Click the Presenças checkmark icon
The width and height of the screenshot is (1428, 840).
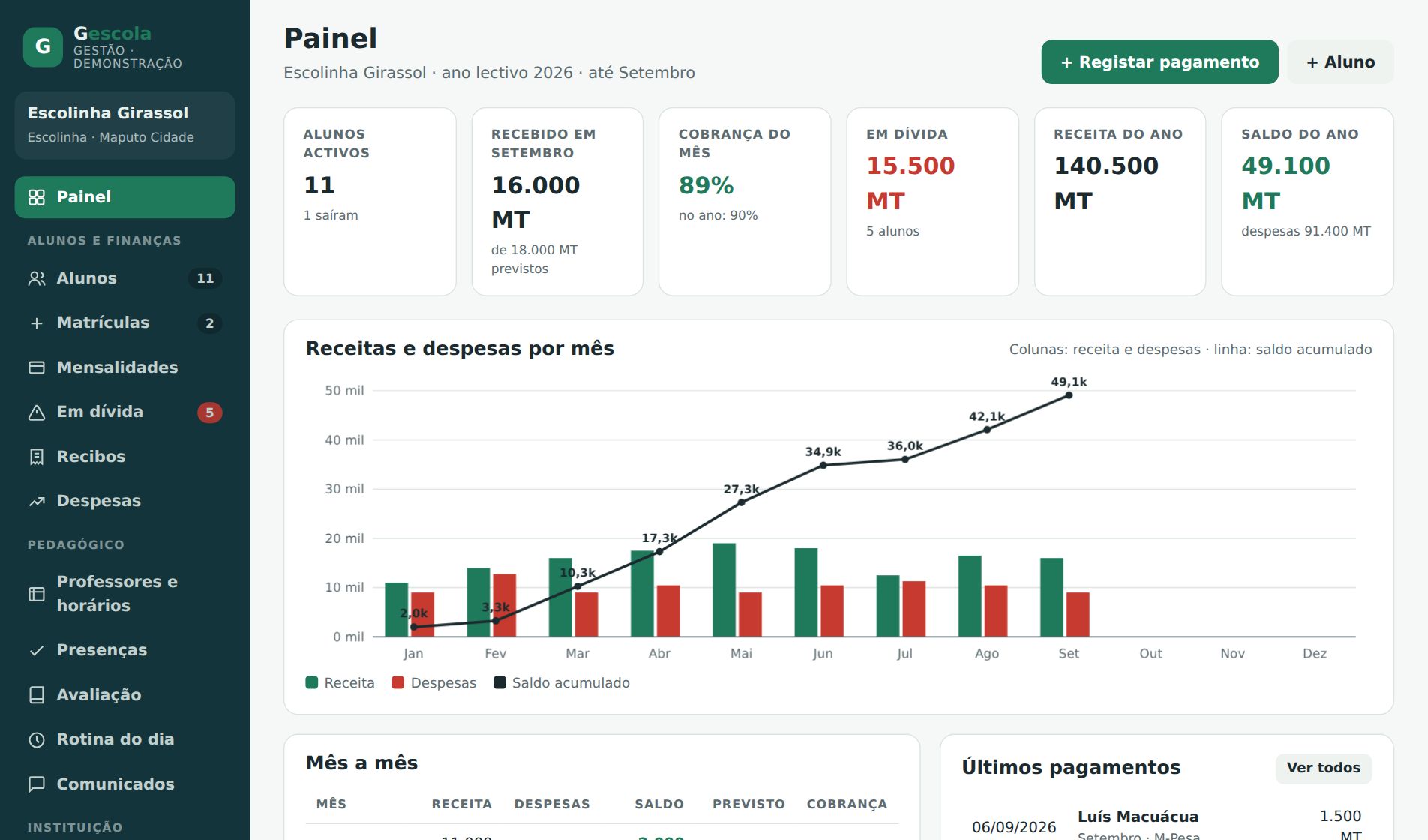37,651
